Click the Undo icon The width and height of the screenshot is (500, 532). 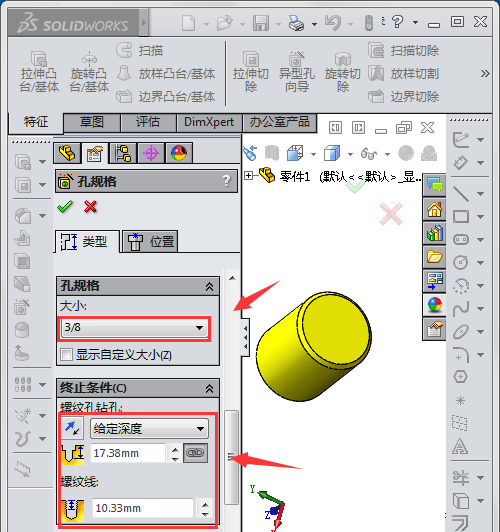333,23
